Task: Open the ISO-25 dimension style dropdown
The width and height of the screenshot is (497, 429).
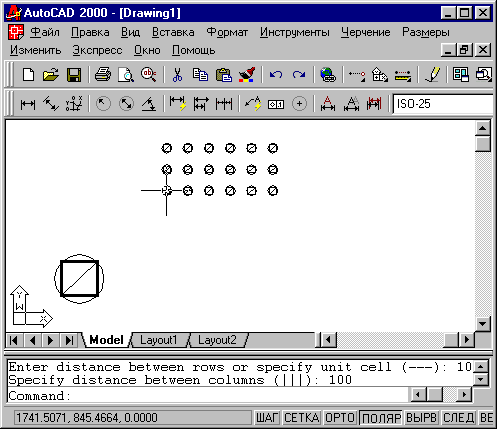Action: tap(443, 104)
